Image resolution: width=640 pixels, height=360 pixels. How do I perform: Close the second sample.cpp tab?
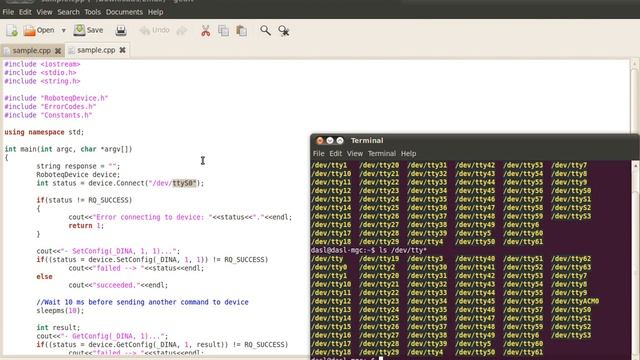pos(122,50)
